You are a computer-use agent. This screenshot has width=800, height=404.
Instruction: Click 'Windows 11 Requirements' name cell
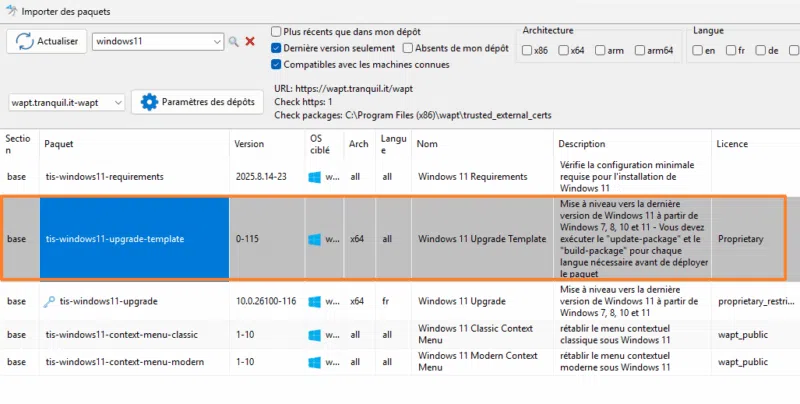pyautogui.click(x=472, y=177)
